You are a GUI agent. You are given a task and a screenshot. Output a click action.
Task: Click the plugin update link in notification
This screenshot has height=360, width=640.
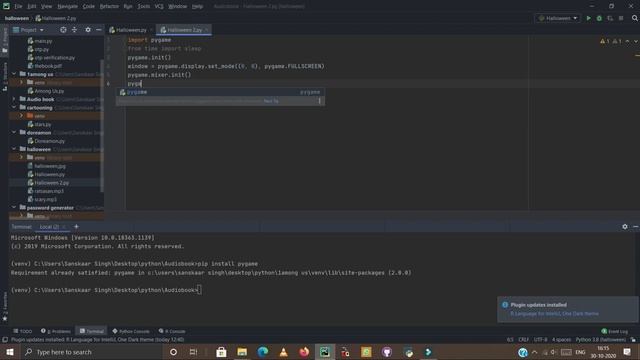554,313
